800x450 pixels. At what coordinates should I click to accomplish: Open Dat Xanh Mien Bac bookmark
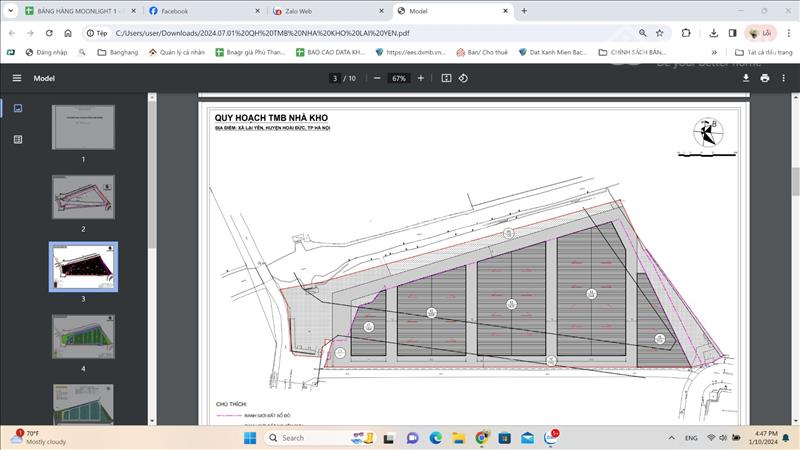(x=553, y=52)
